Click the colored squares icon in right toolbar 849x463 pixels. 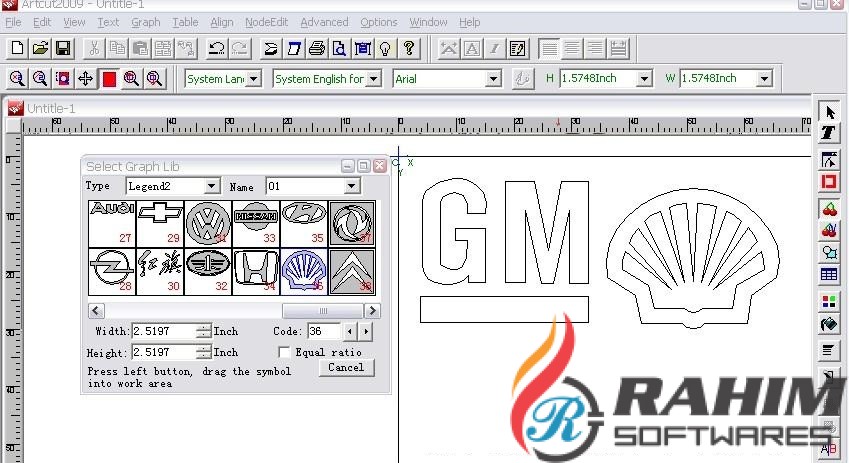click(x=829, y=301)
